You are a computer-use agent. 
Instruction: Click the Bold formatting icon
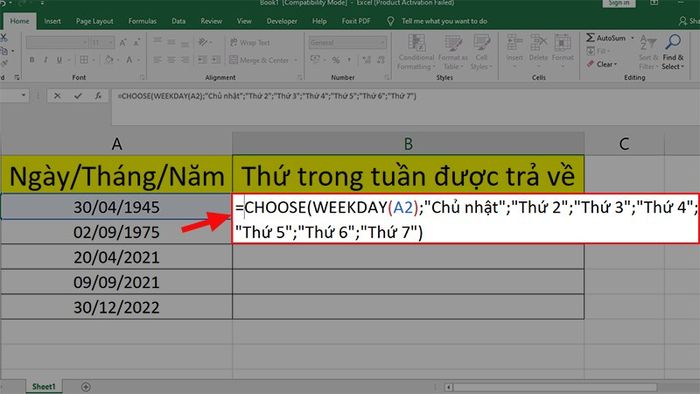[x=32, y=60]
